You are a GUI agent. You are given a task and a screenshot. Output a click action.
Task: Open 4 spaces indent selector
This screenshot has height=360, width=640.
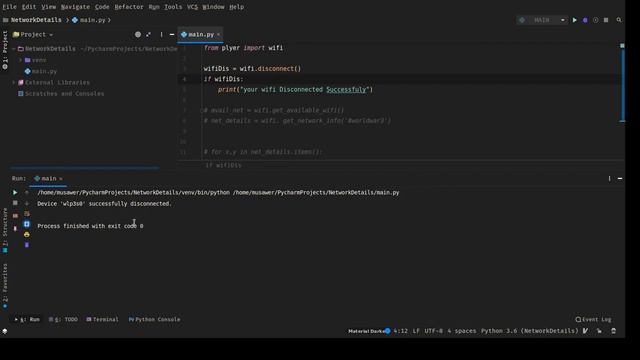[462, 331]
